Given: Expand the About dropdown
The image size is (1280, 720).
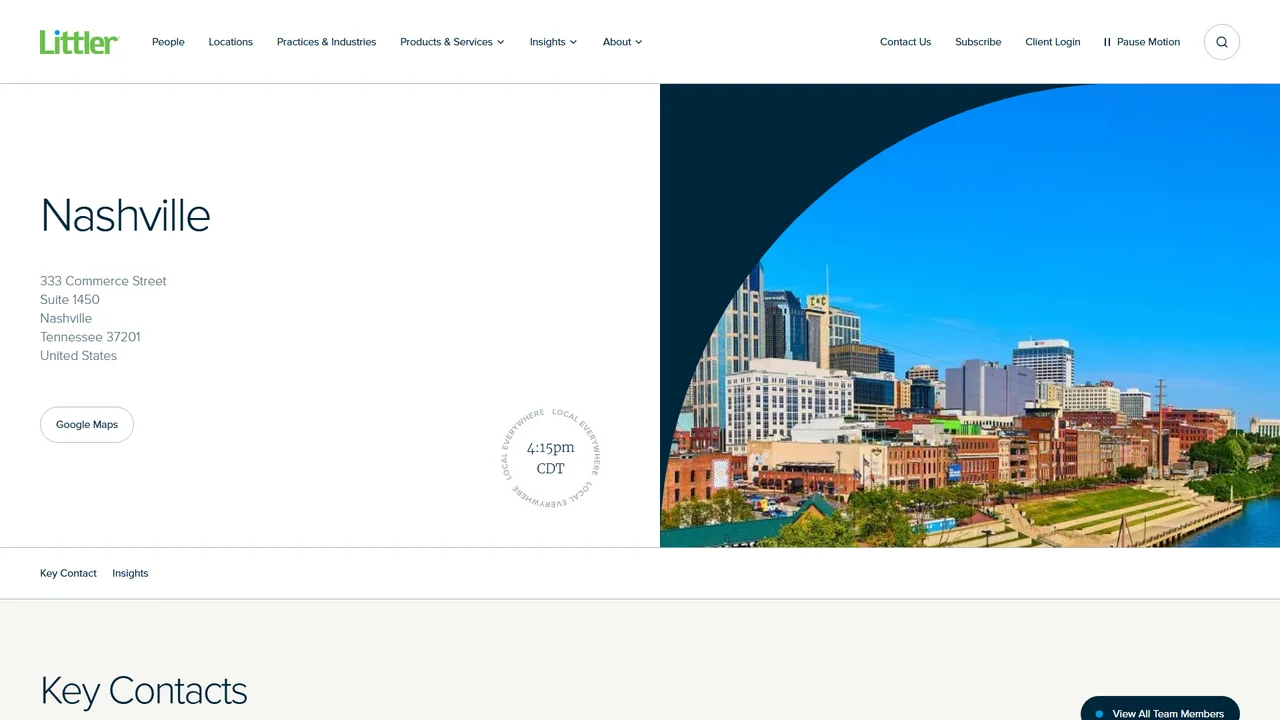Looking at the screenshot, I should point(622,42).
